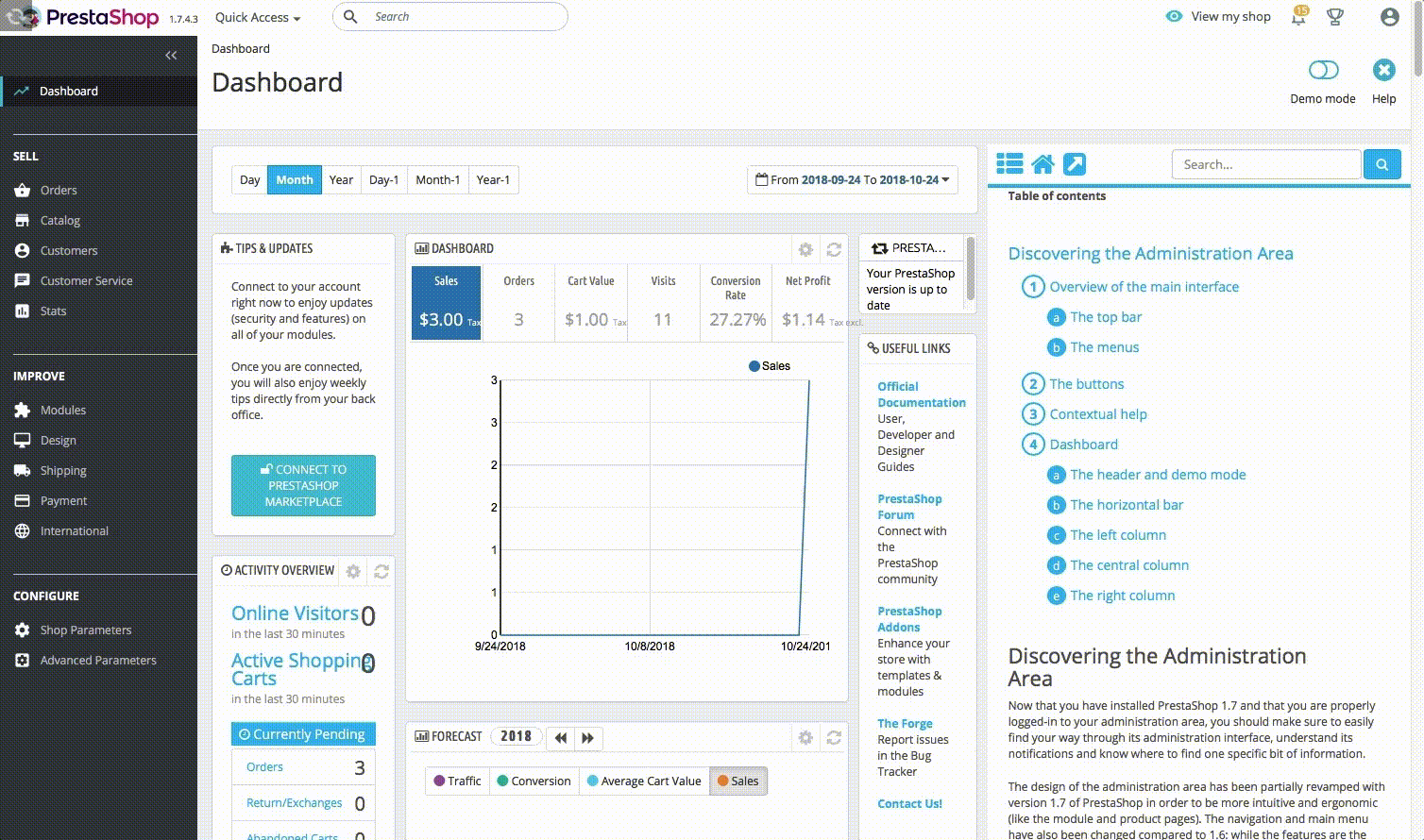1424x840 pixels.
Task: Refresh the Forecast panel
Action: coord(834,737)
